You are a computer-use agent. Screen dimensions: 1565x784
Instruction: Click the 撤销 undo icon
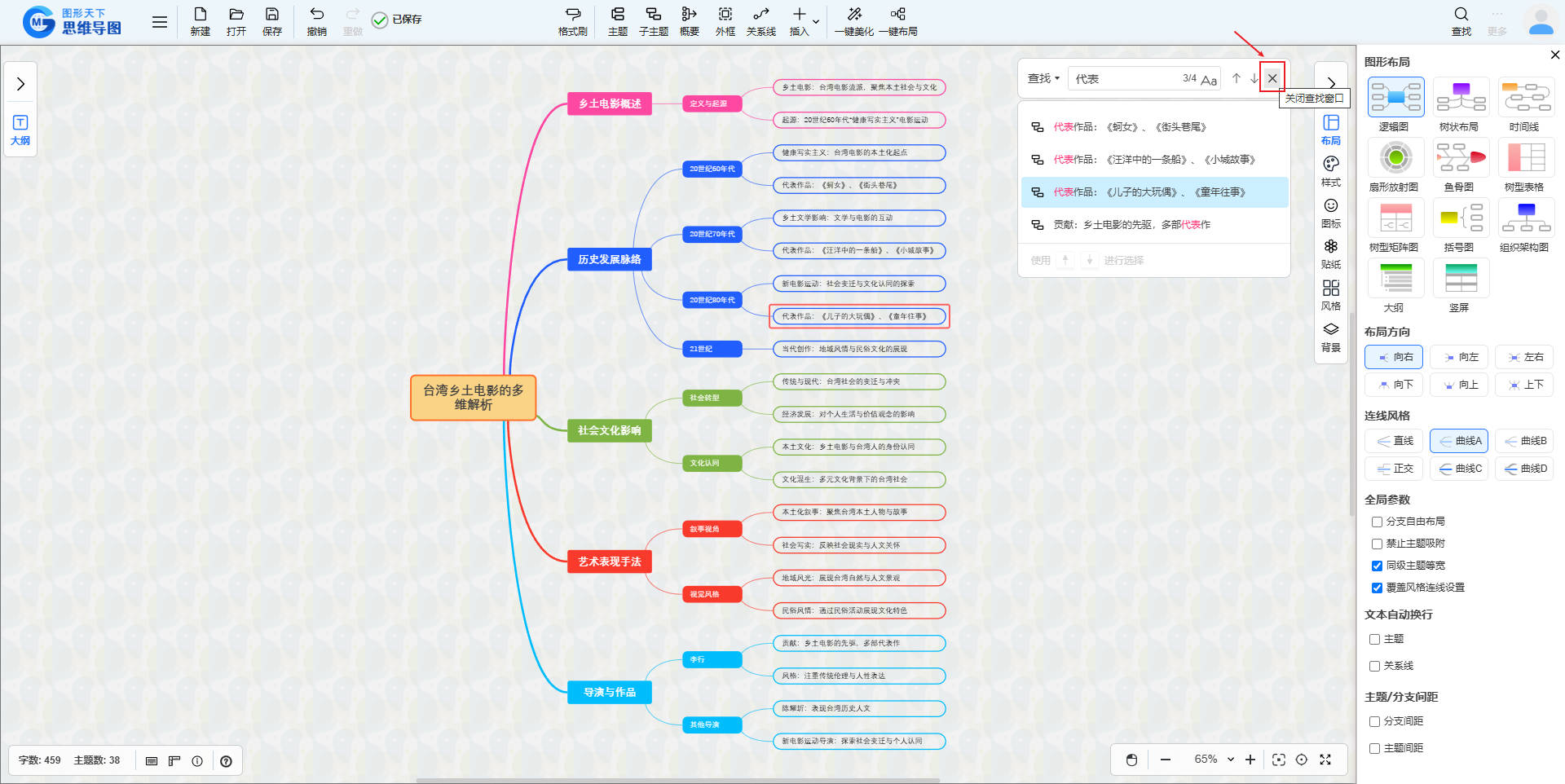pyautogui.click(x=316, y=15)
